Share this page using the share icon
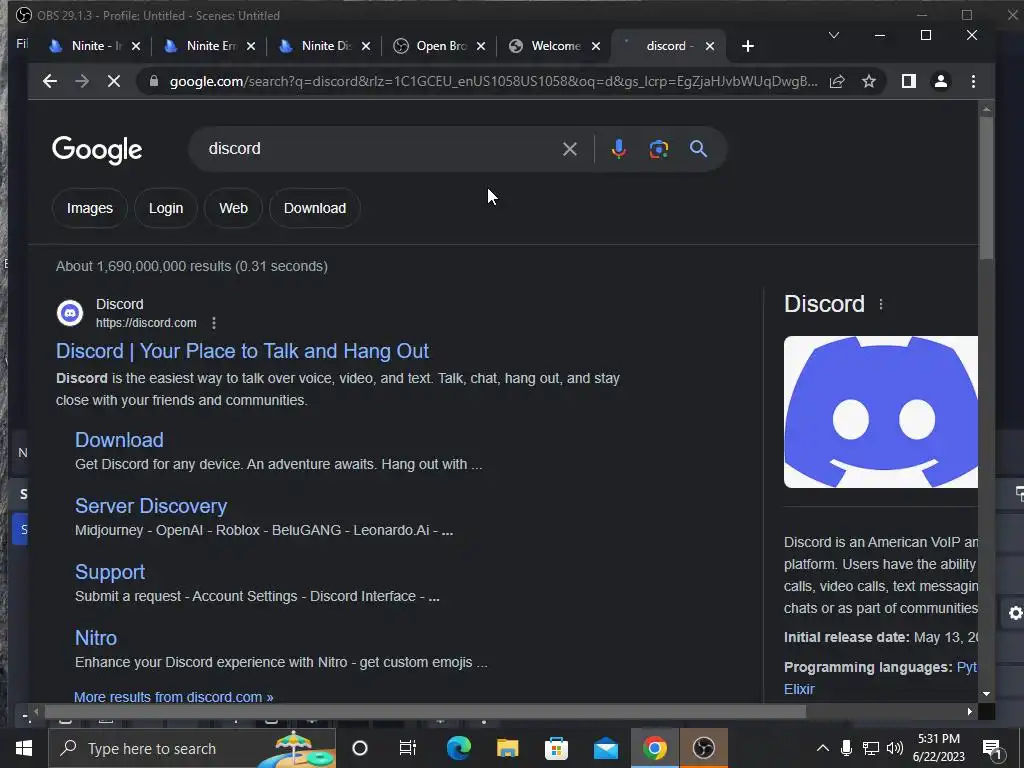Image resolution: width=1024 pixels, height=768 pixels. coord(837,81)
